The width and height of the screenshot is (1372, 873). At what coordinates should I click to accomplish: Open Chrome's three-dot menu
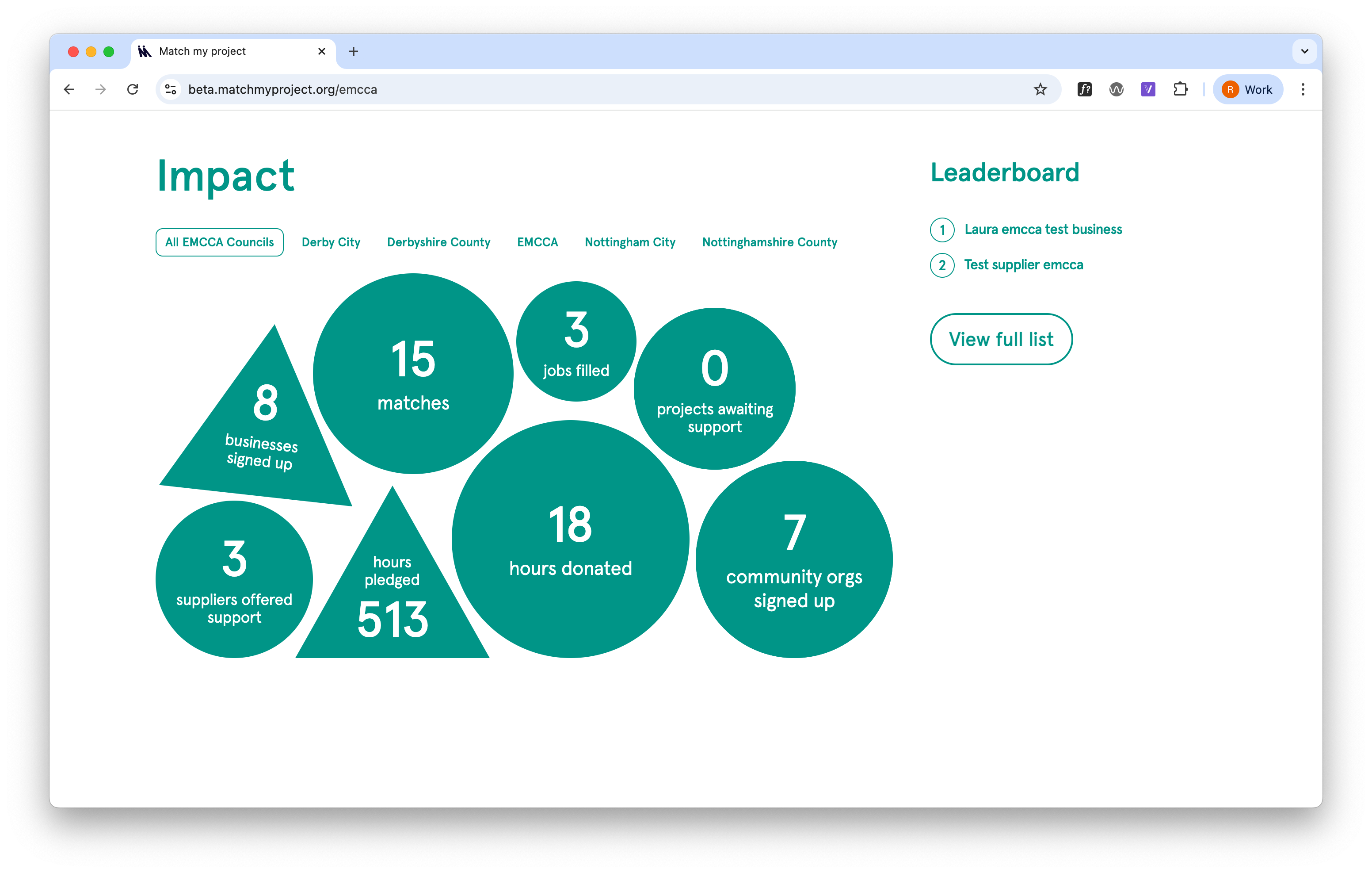click(1303, 89)
